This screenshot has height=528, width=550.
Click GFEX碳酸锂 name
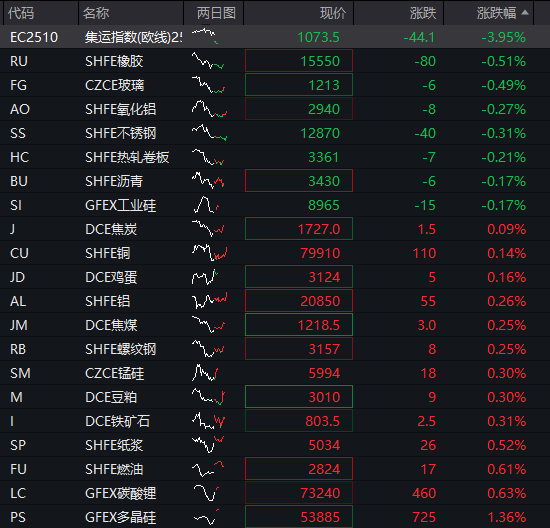pos(120,493)
